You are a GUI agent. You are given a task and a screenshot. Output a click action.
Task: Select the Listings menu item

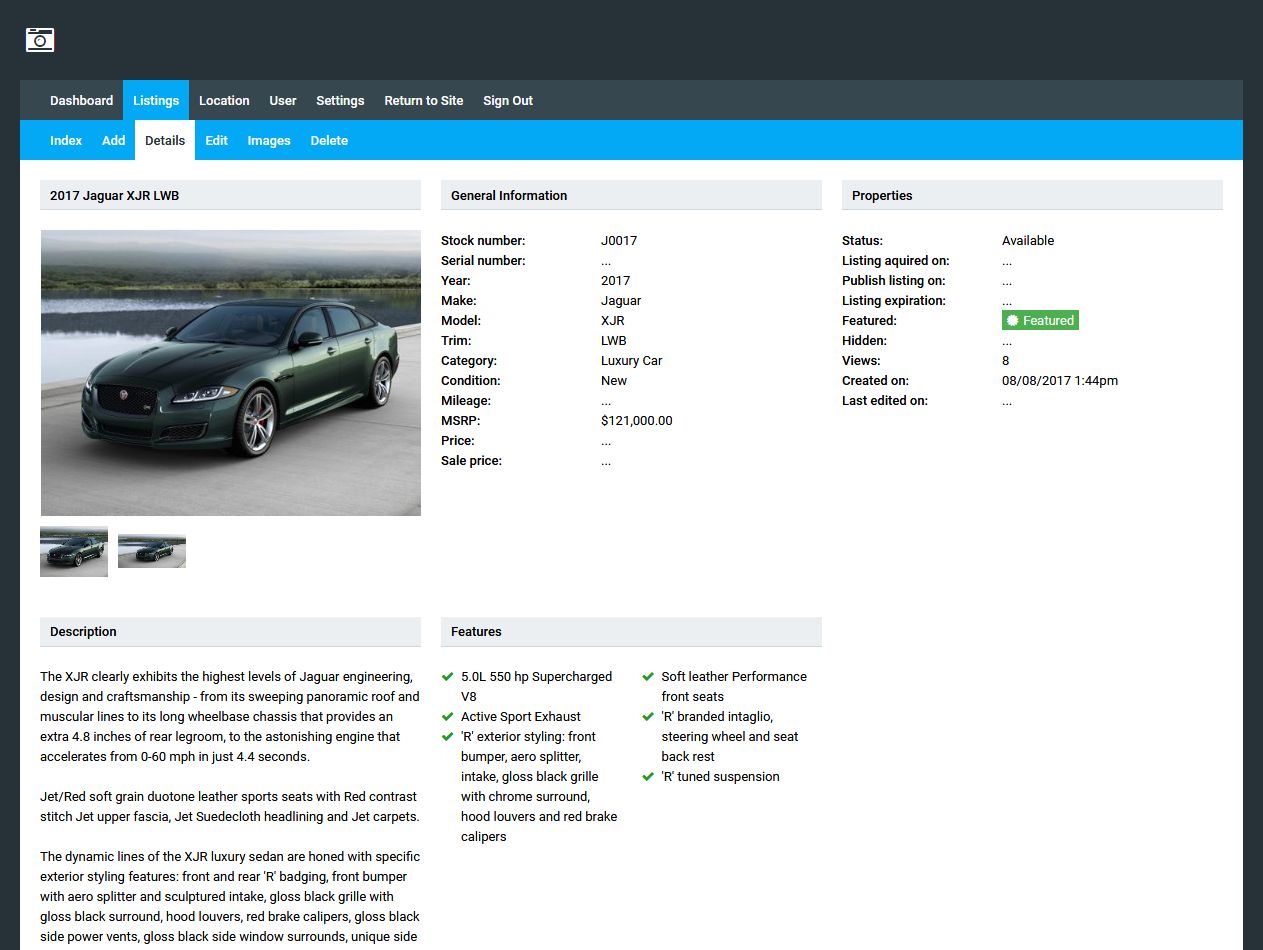coord(156,101)
